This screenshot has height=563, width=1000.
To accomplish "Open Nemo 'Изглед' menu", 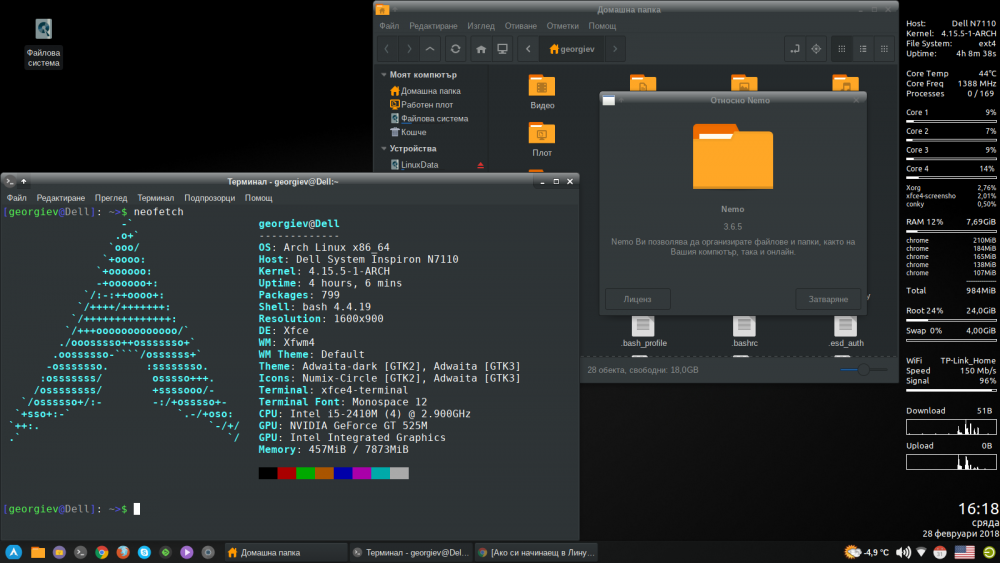I will click(481, 26).
